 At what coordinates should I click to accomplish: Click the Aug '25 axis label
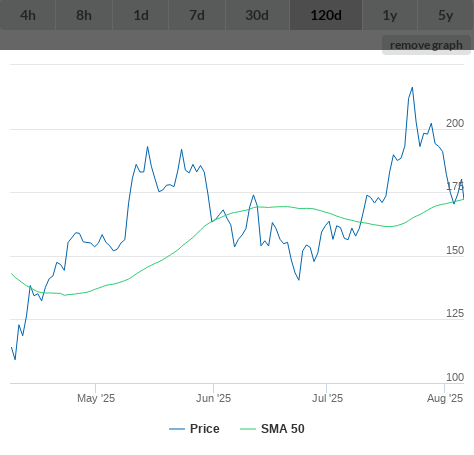445,398
